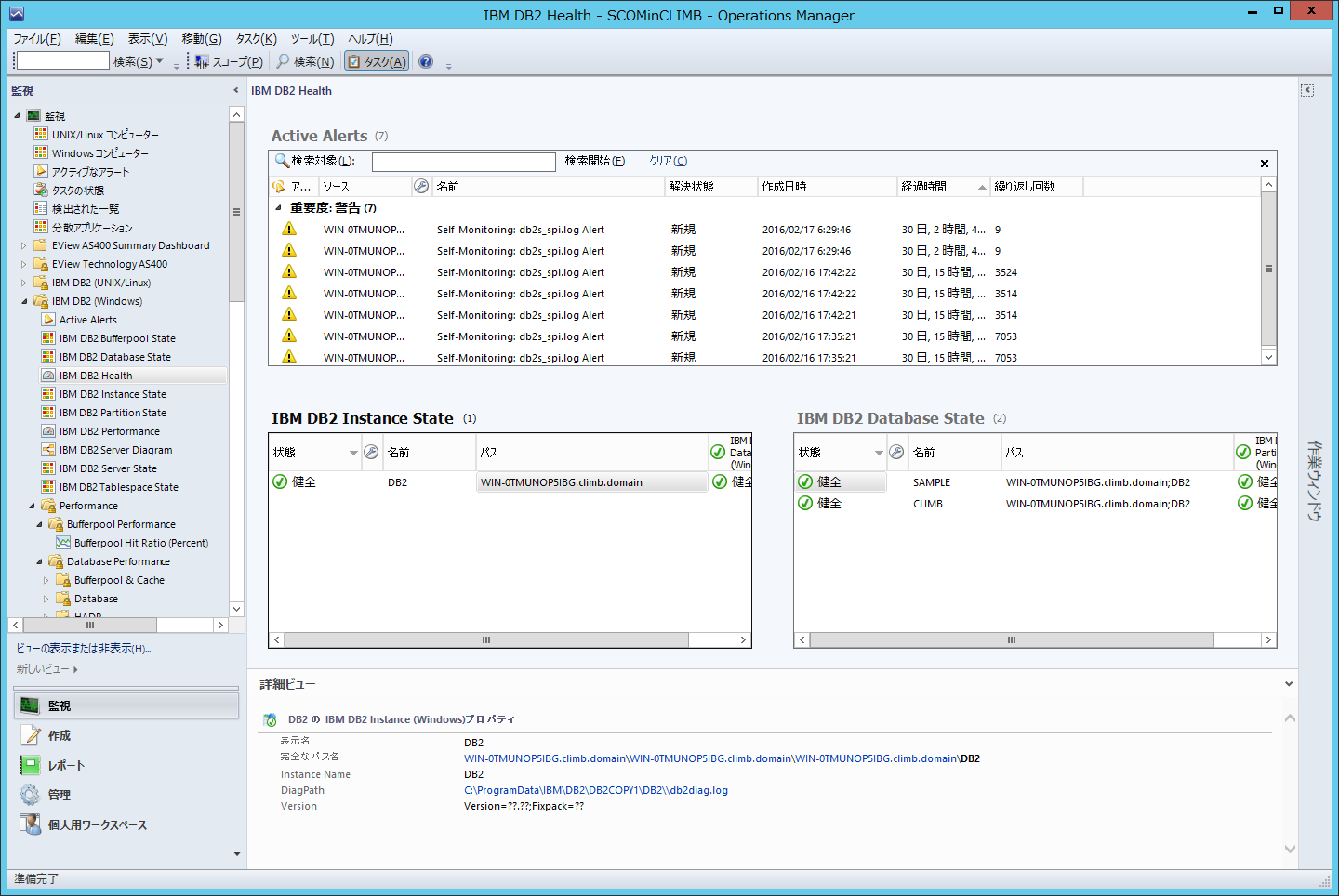Select IBM DB2 Performance view in tree
This screenshot has width=1339, height=896.
tap(109, 431)
